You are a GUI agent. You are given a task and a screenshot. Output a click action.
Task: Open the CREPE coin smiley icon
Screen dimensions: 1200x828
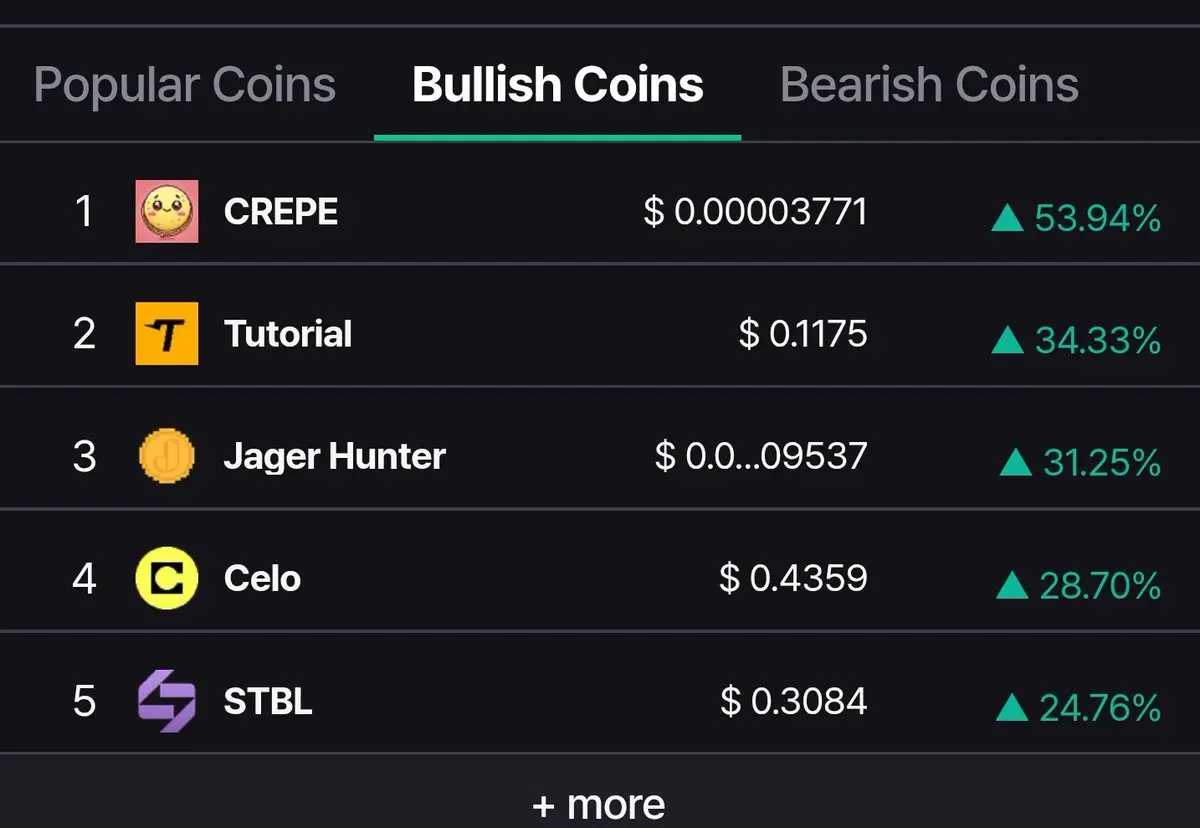167,211
